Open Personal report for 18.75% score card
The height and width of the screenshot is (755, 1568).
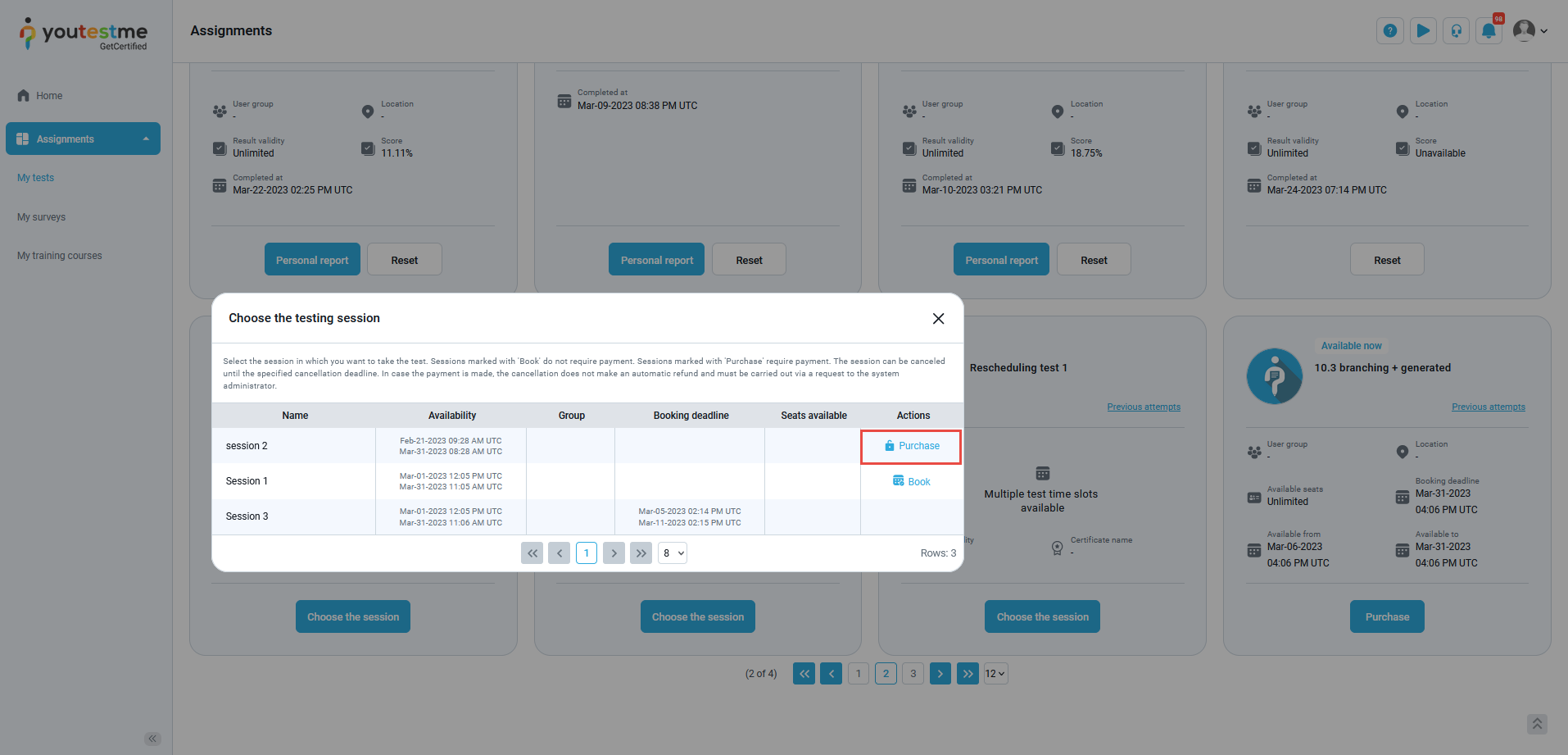(x=1001, y=260)
